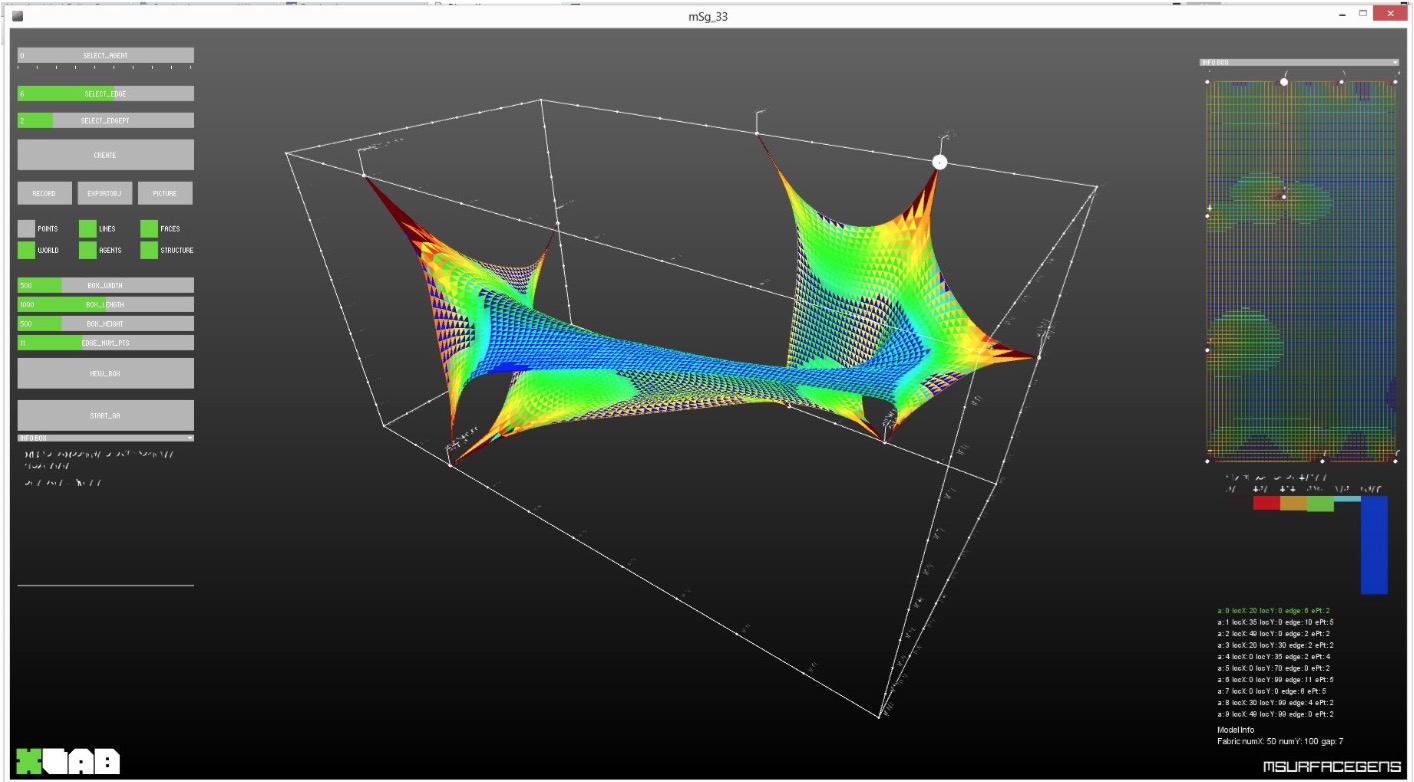The height and width of the screenshot is (782, 1414).
Task: Click the CREATE button
Action: (105, 155)
